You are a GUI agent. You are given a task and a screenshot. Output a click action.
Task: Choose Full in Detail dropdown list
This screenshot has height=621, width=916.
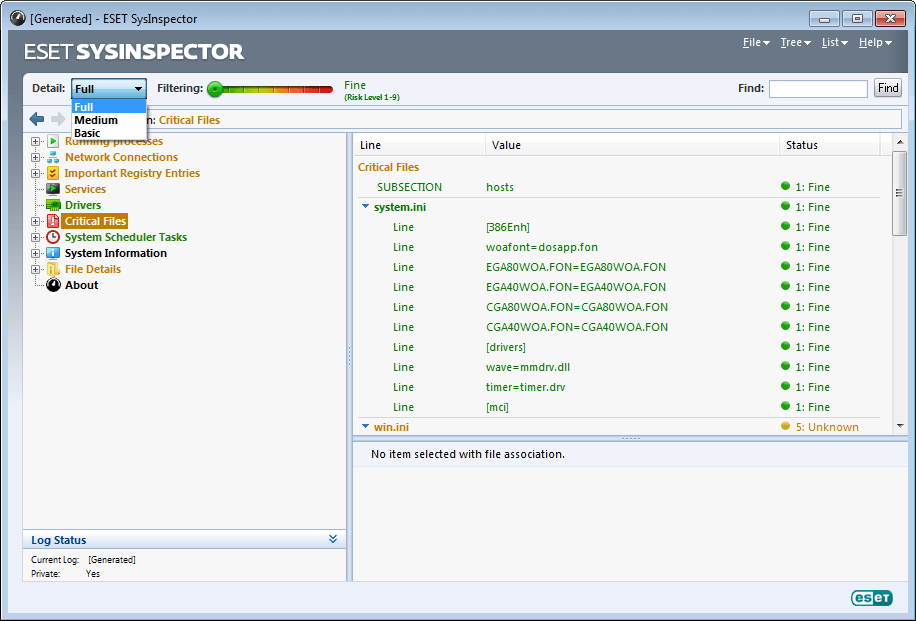tap(109, 107)
